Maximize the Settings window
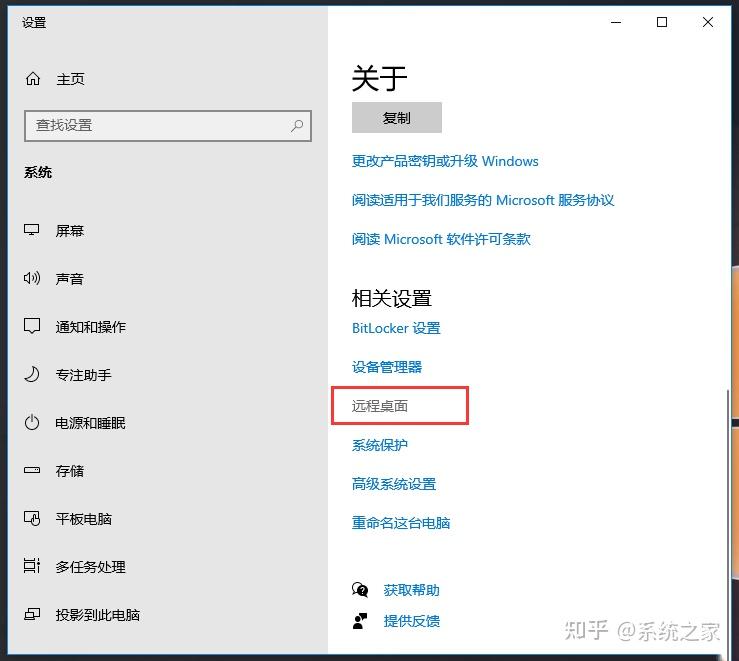This screenshot has height=661, width=739. point(662,22)
